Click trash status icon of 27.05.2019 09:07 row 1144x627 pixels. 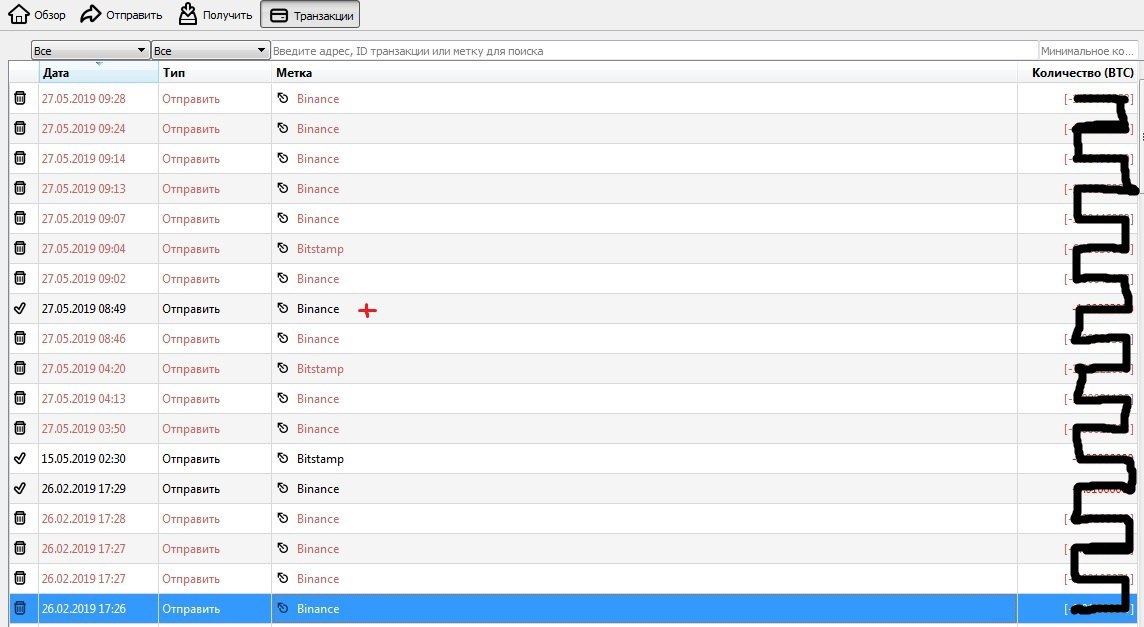20,218
